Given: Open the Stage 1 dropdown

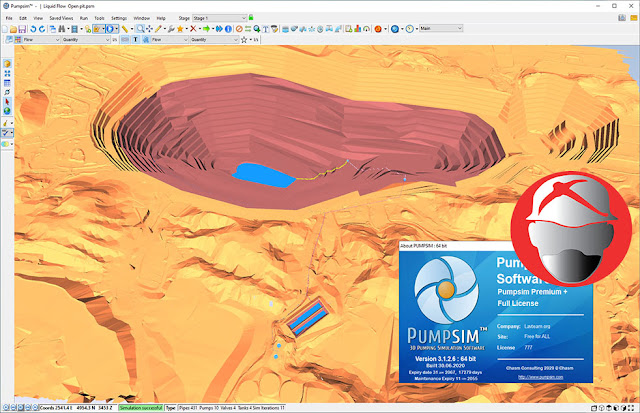Looking at the screenshot, I should (220, 18).
